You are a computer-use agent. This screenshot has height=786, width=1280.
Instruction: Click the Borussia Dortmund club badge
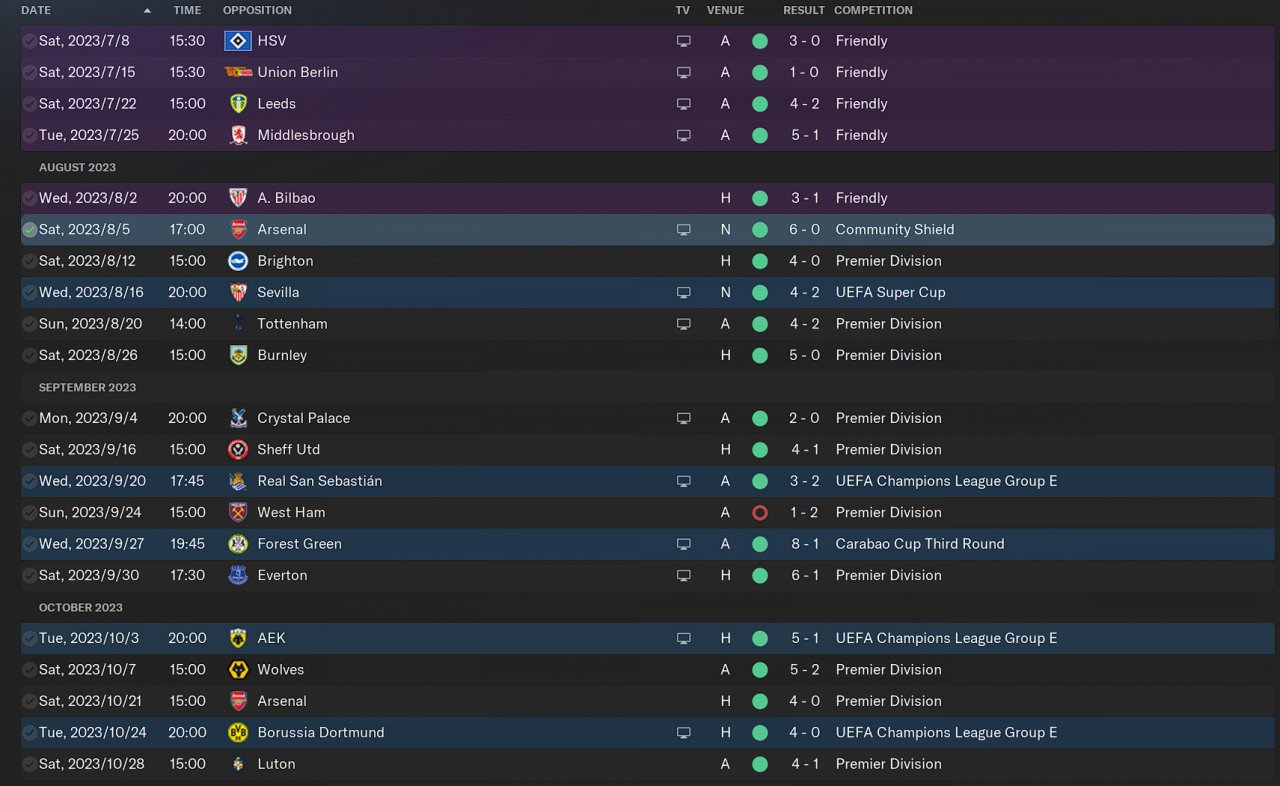tap(238, 732)
